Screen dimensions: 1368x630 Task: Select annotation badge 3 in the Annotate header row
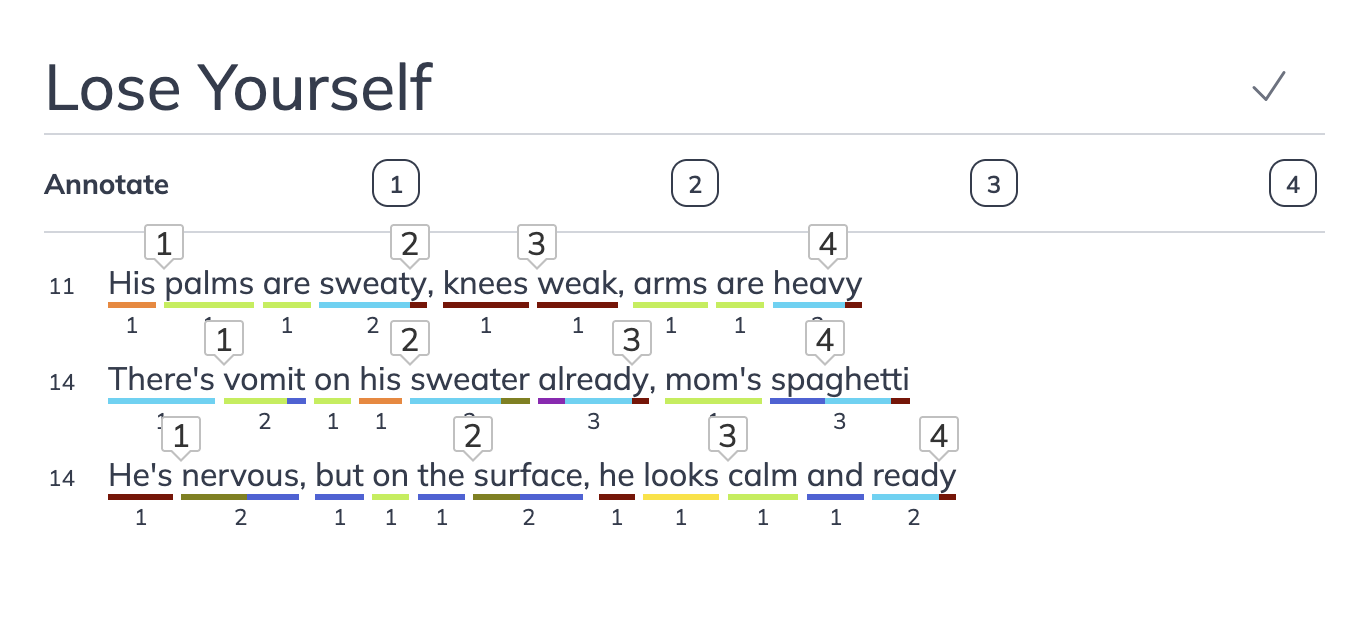coord(992,183)
